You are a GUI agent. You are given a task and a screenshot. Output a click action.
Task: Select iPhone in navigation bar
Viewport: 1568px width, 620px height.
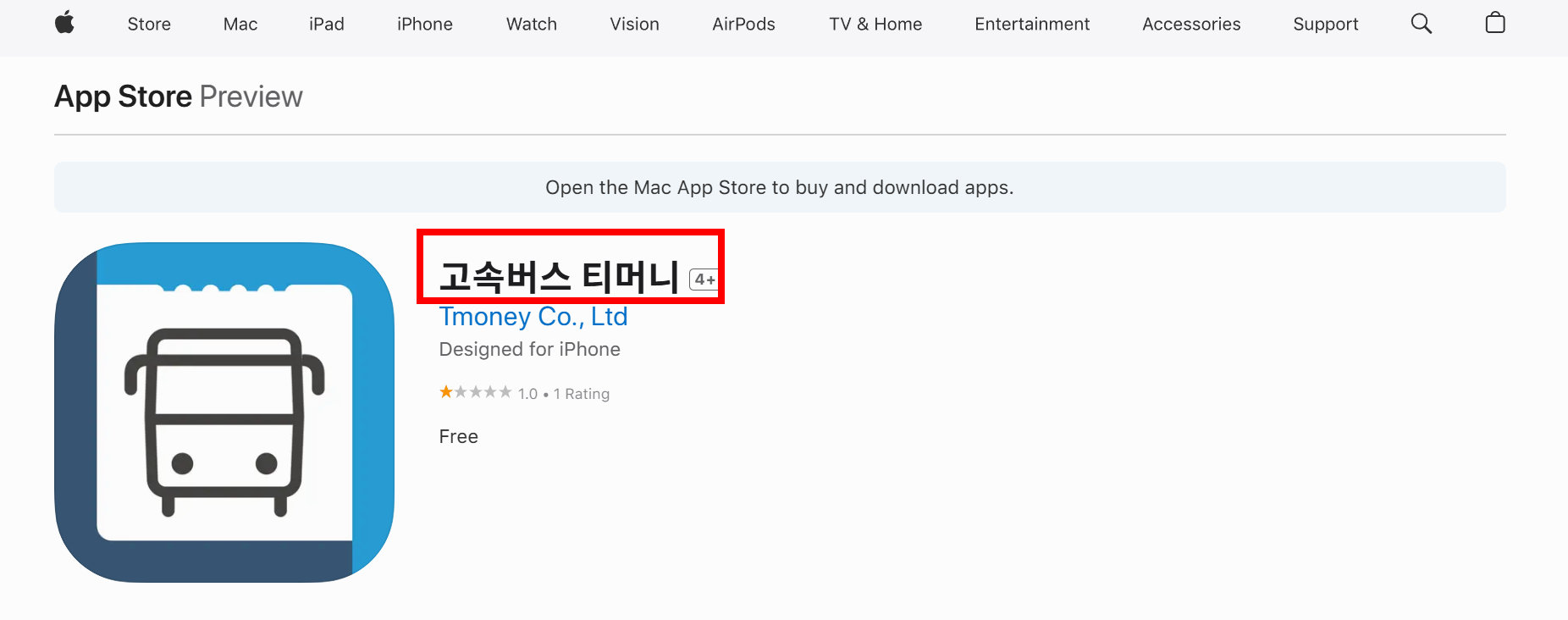pos(425,25)
